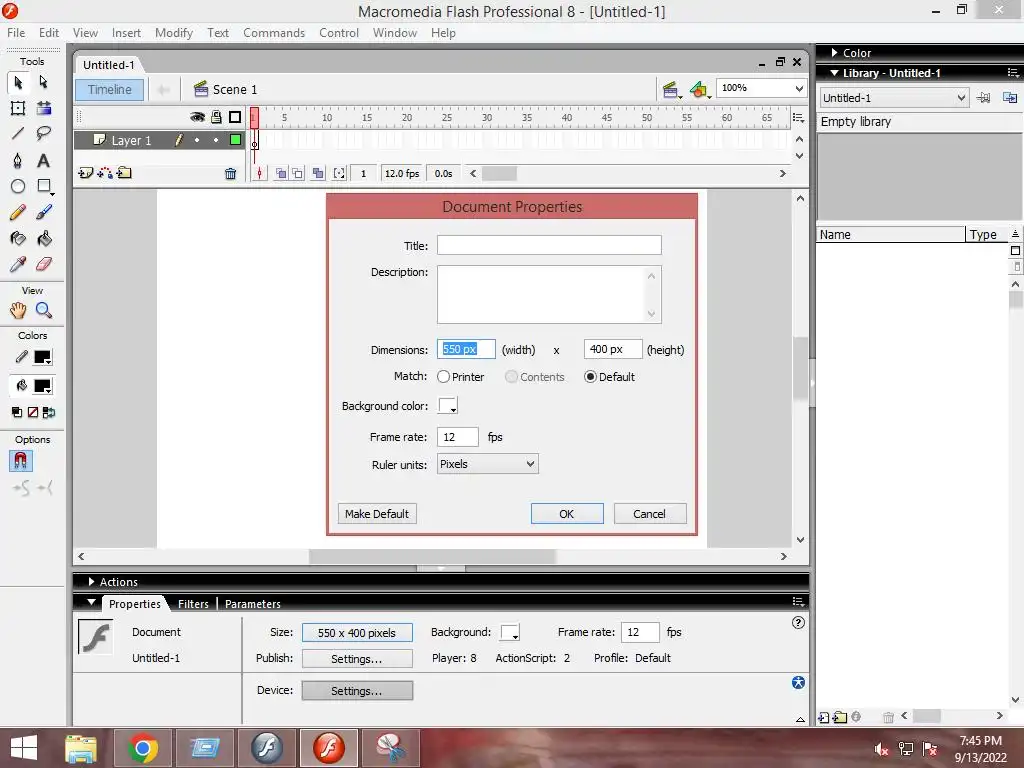Image resolution: width=1024 pixels, height=768 pixels.
Task: Collapse the Properties panel triangle
Action: pos(91,603)
